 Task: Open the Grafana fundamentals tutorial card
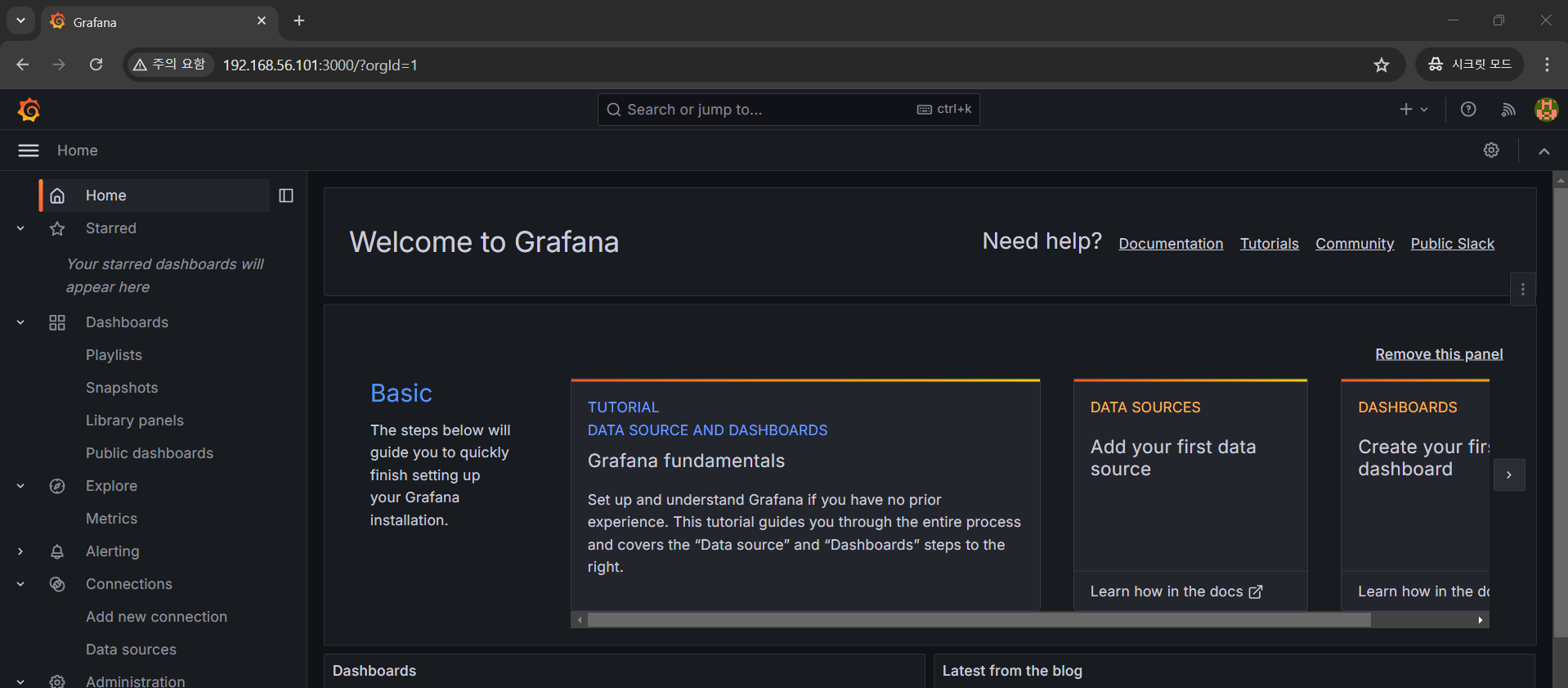[805, 495]
